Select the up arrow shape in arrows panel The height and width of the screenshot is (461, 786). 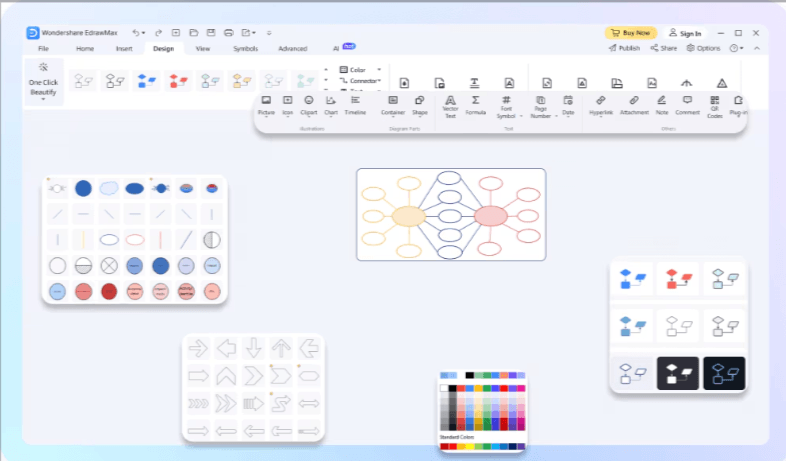[281, 348]
